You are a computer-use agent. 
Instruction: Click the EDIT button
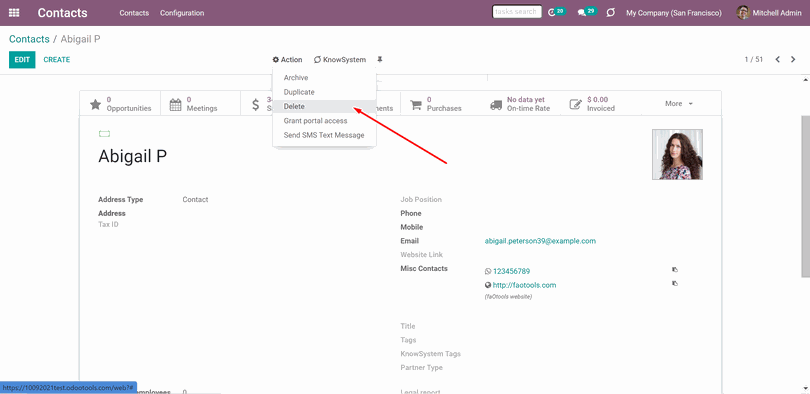tap(22, 60)
